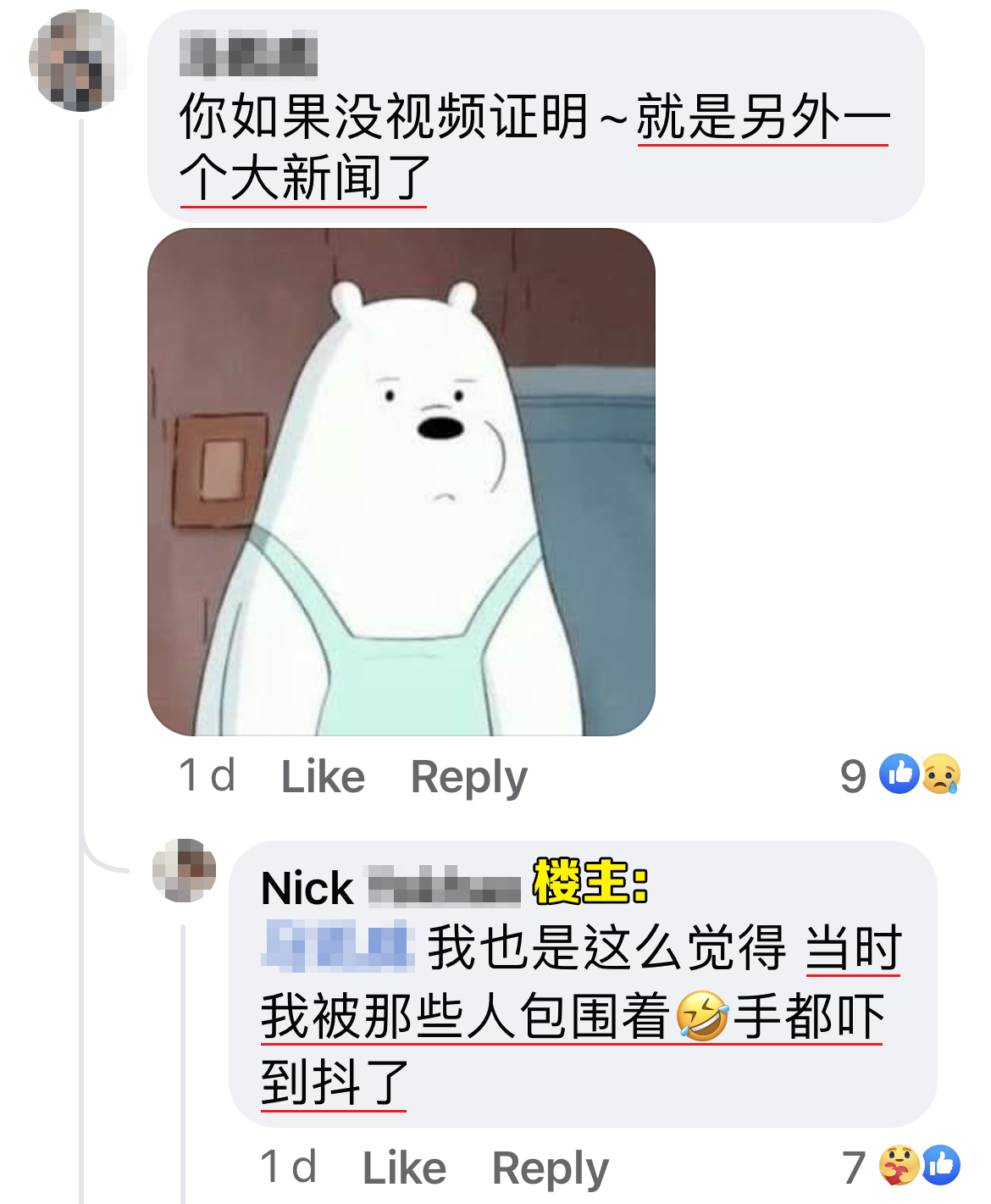991x1204 pixels.
Task: Reply to the bear image comment
Action: point(468,778)
